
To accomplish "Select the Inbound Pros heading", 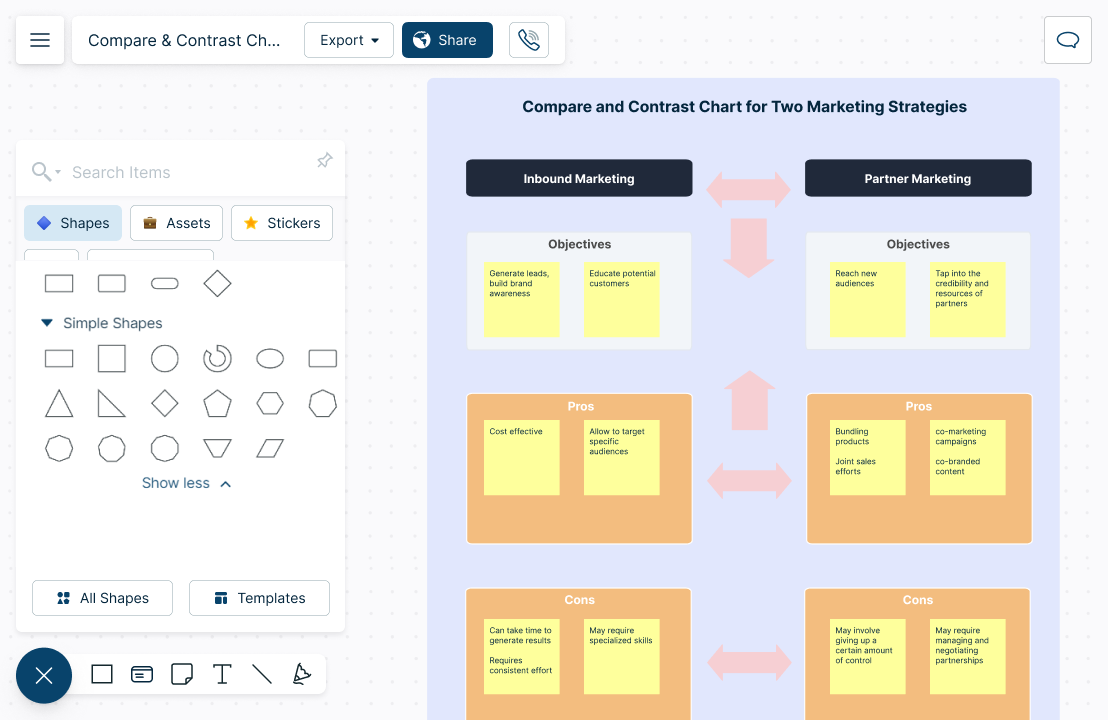I will [x=580, y=406].
